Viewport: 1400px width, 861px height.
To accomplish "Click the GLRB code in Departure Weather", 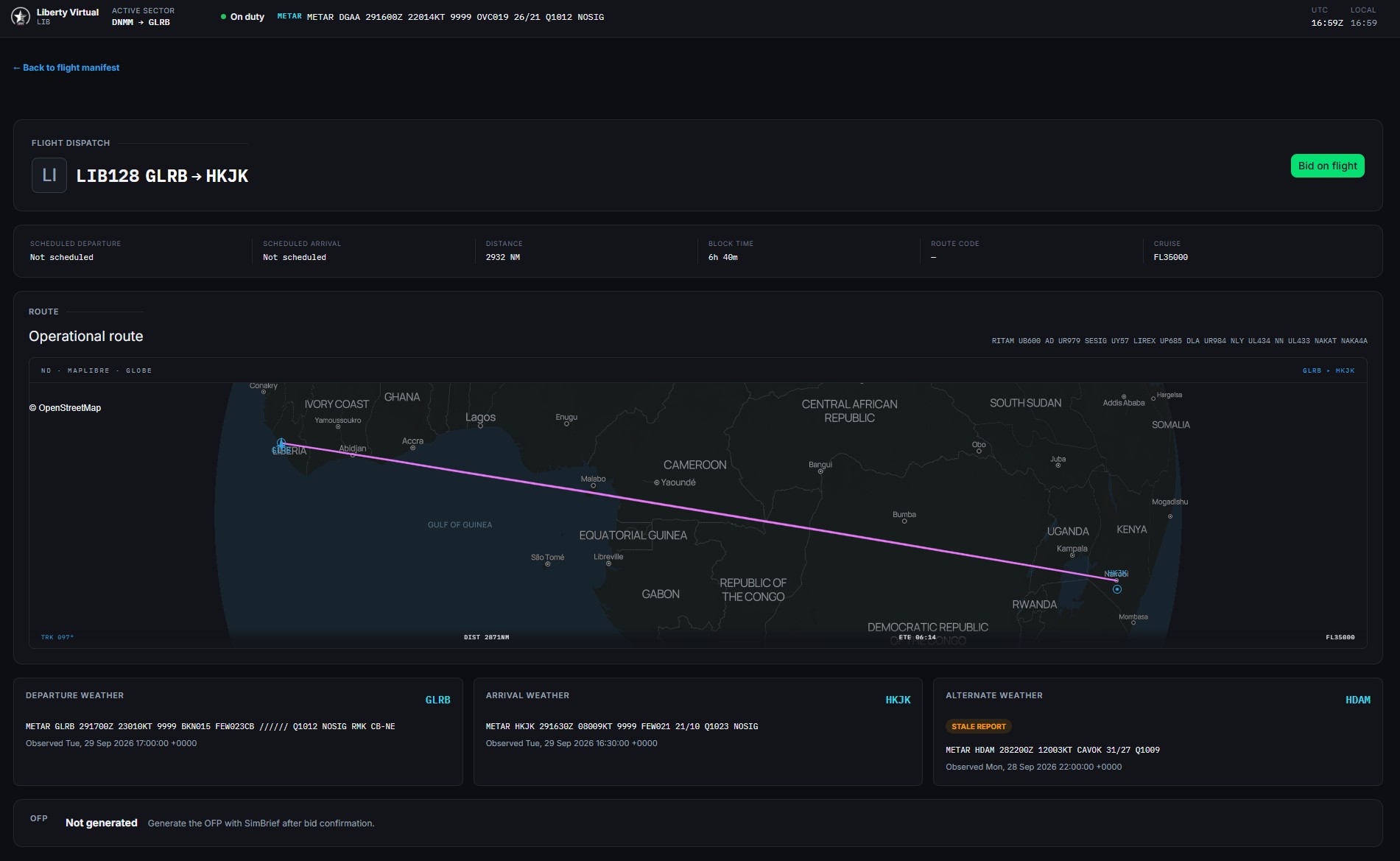I will click(x=437, y=700).
